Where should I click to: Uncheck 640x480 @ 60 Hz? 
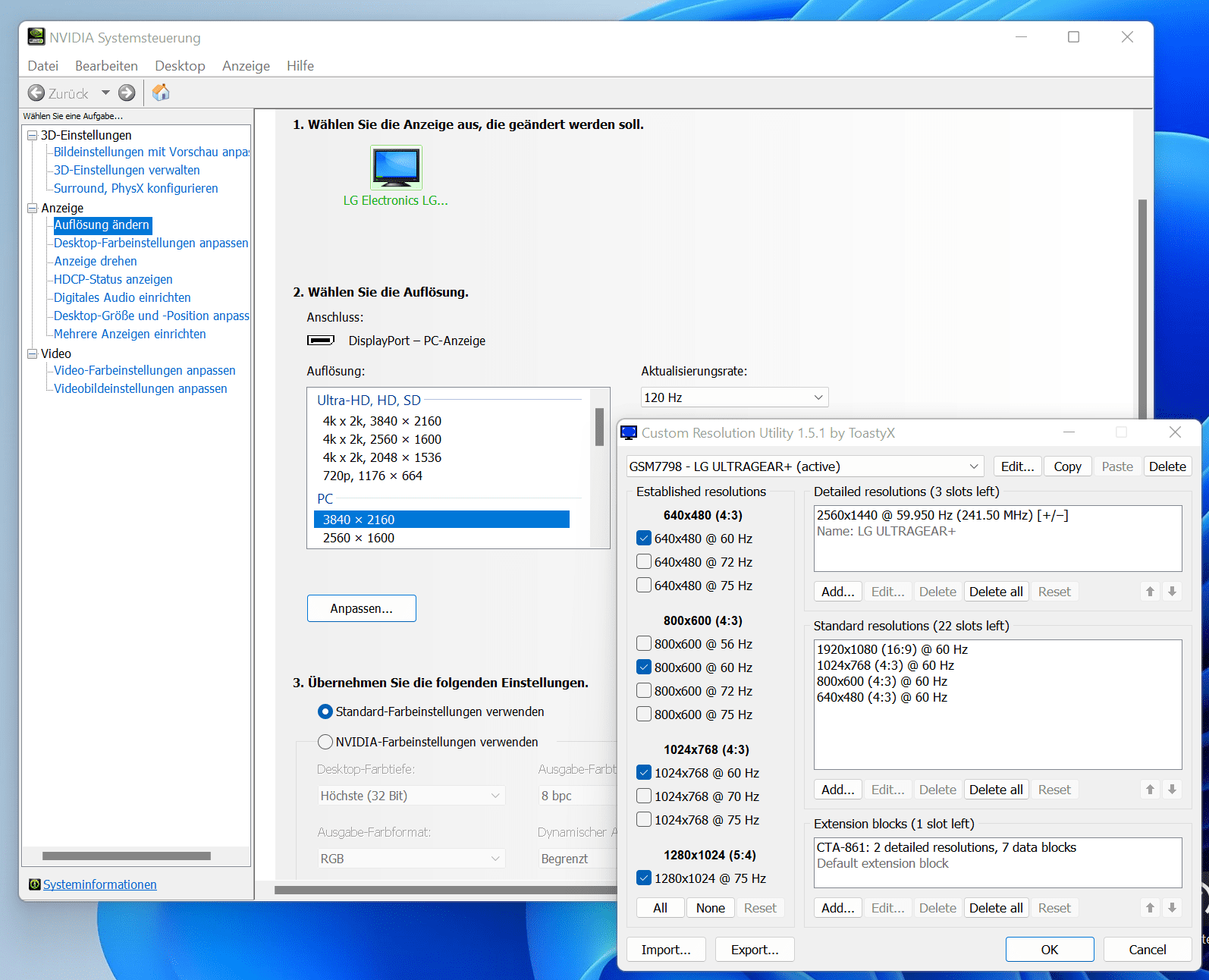pos(644,539)
